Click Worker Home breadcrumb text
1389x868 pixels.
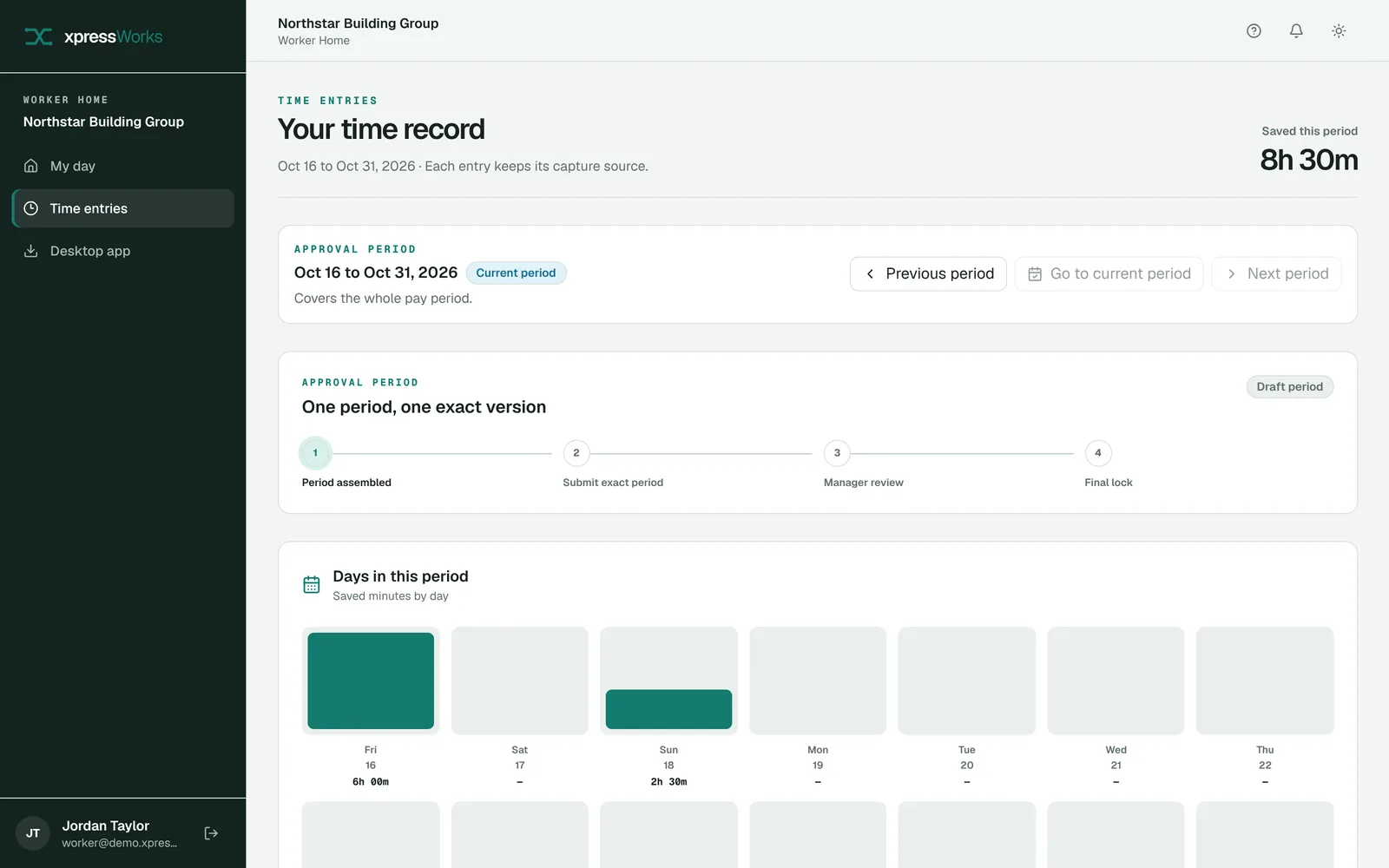point(313,41)
